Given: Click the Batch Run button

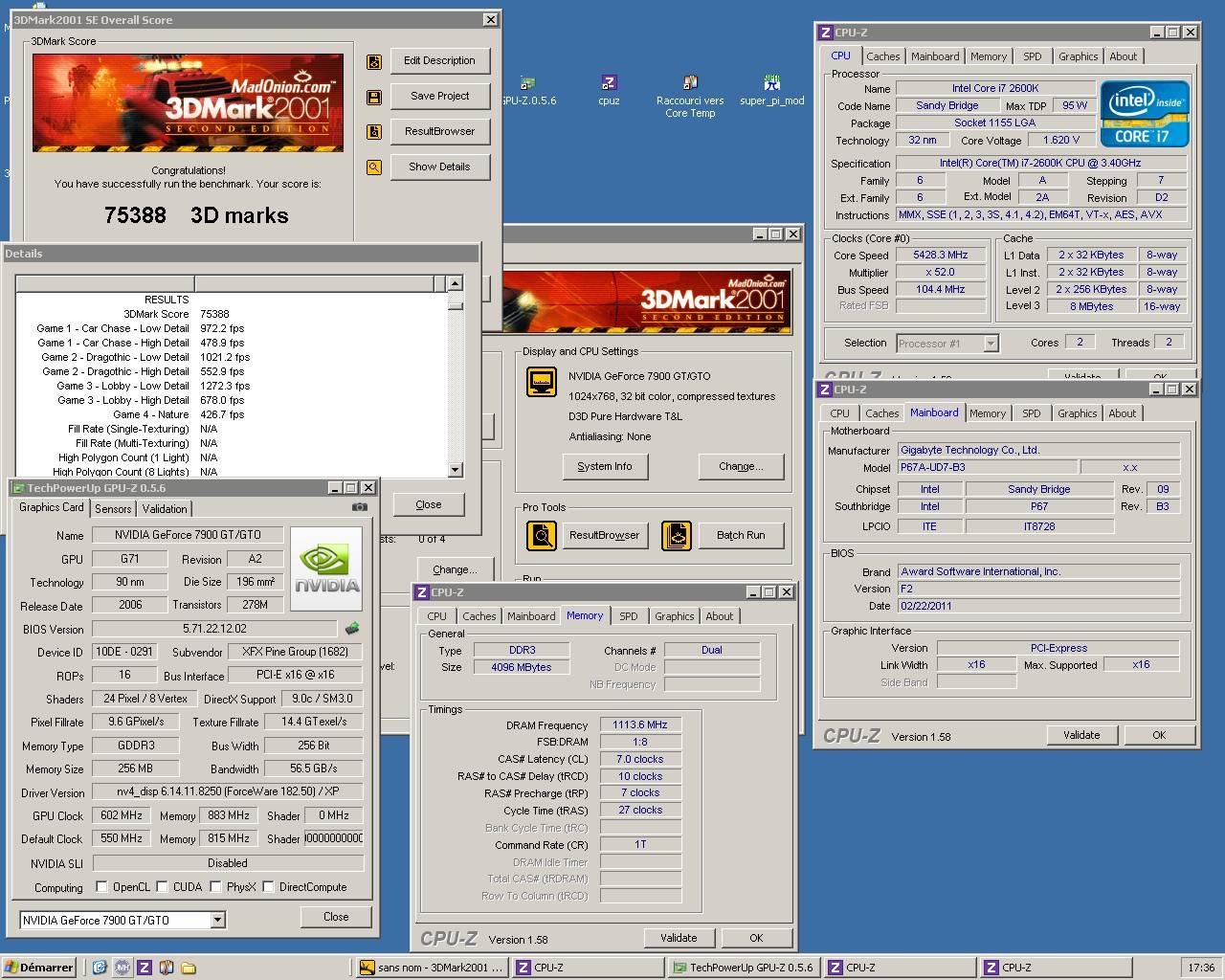Looking at the screenshot, I should [x=741, y=535].
